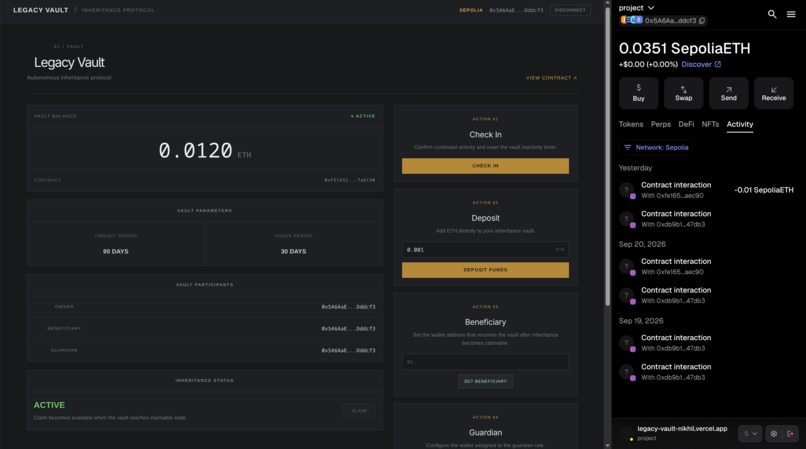Click the vault balance 0.0120 ETH

click(205, 151)
